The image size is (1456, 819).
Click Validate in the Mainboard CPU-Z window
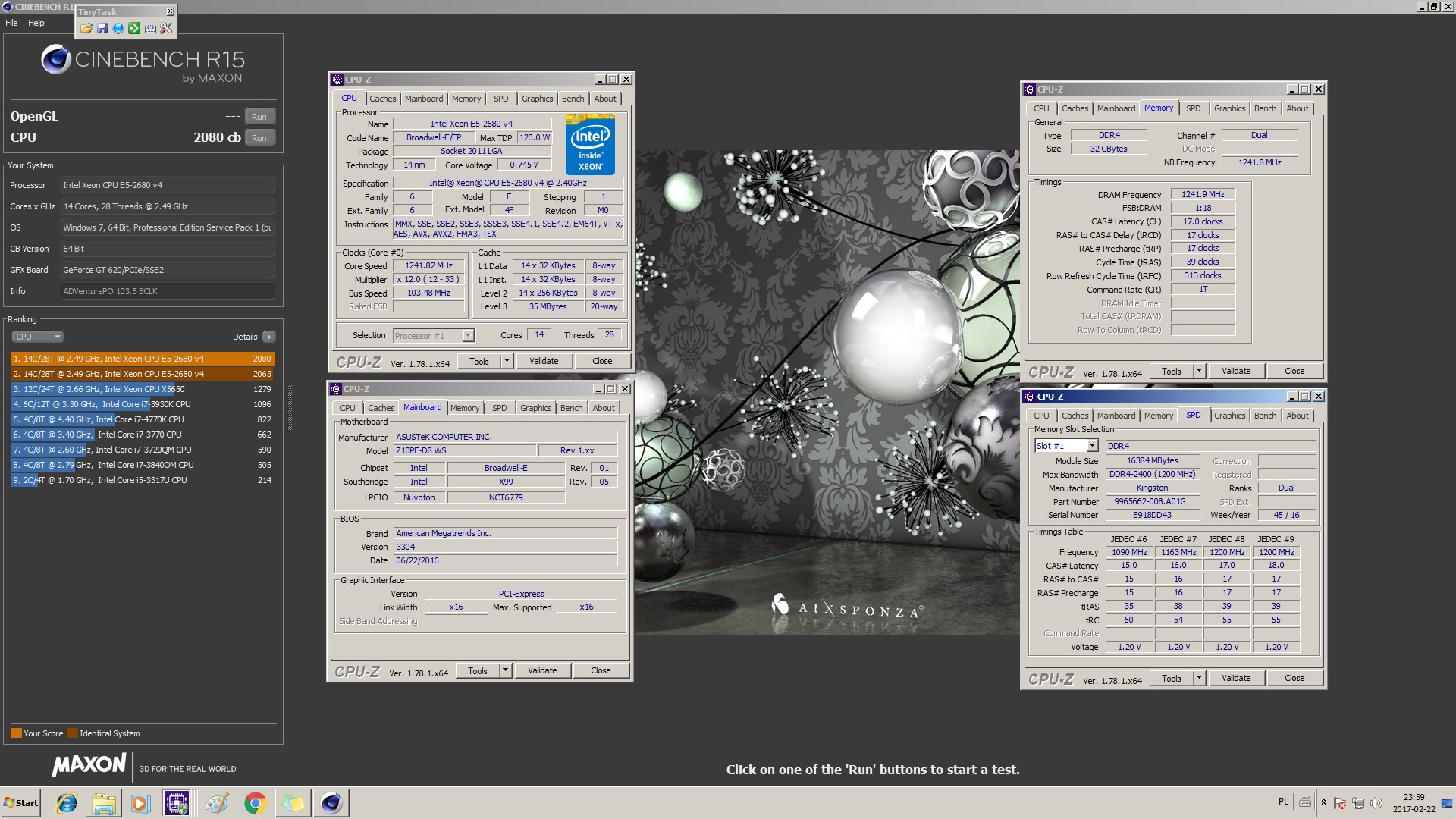(542, 670)
